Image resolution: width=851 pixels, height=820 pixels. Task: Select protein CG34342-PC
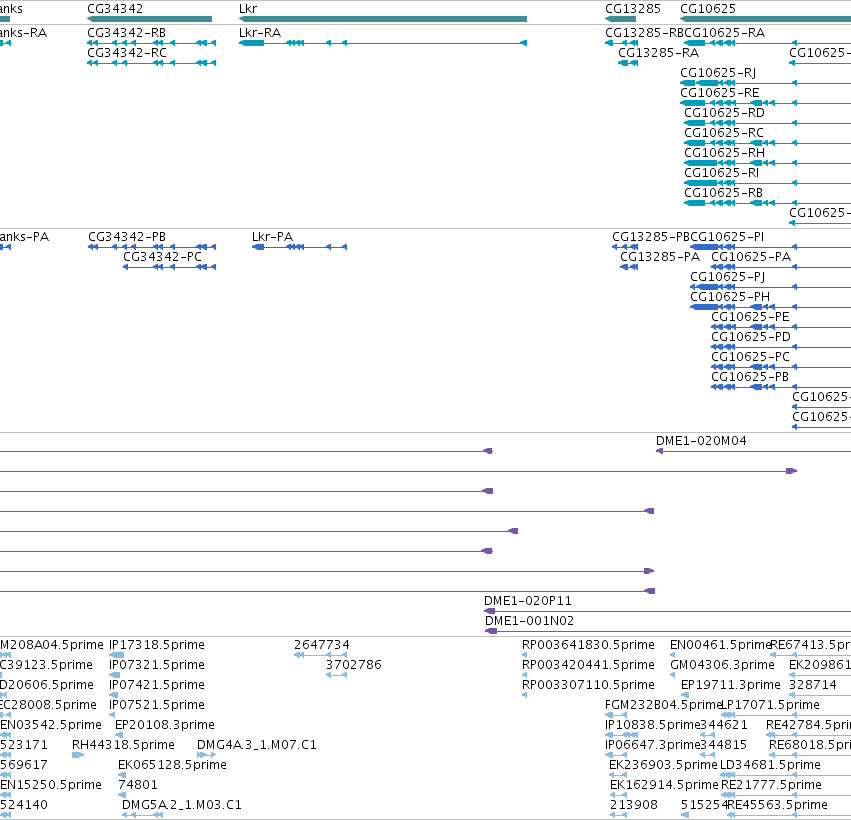pyautogui.click(x=162, y=257)
